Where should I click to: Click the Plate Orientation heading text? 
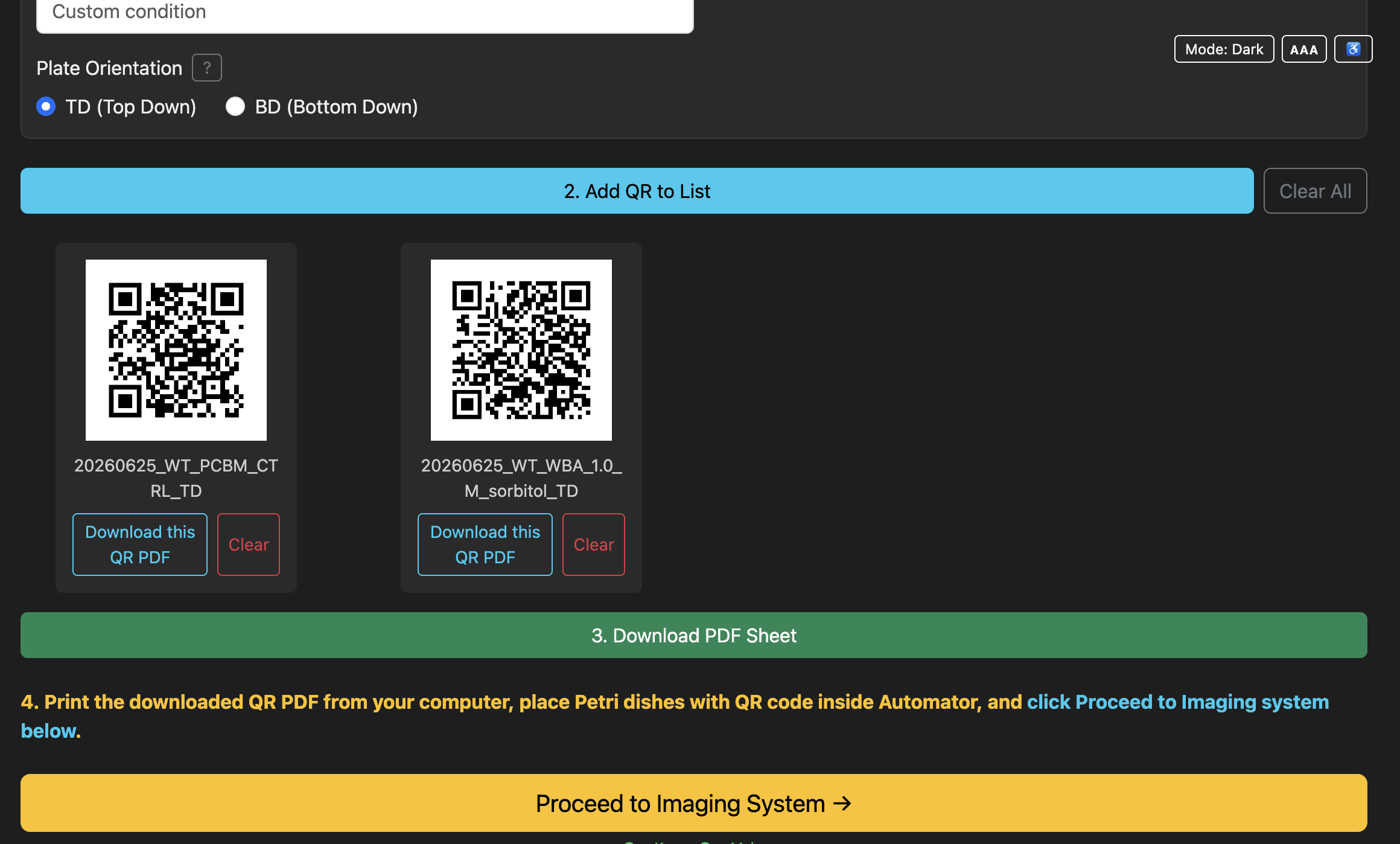pyautogui.click(x=109, y=68)
